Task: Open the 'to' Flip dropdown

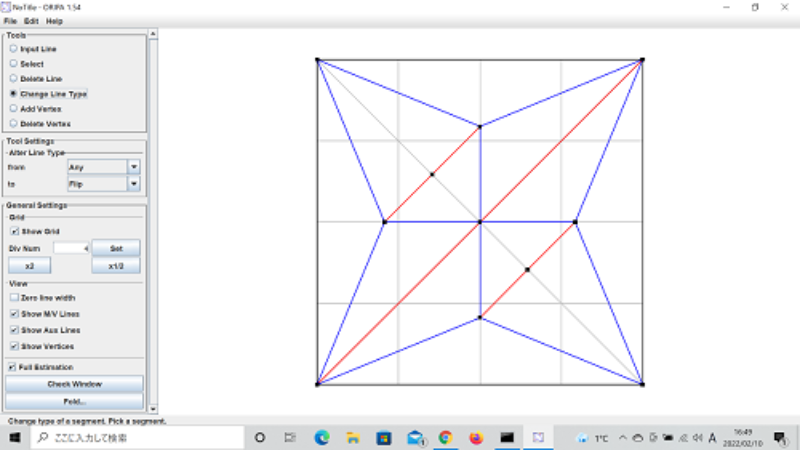Action: pyautogui.click(x=134, y=185)
